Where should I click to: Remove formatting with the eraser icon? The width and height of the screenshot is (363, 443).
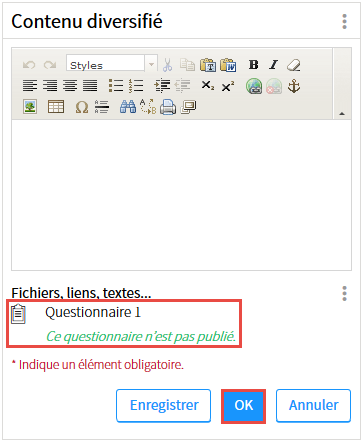pos(294,65)
